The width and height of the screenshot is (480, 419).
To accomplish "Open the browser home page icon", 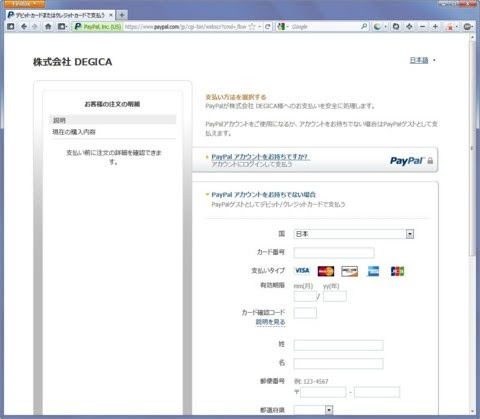I will point(48,26).
